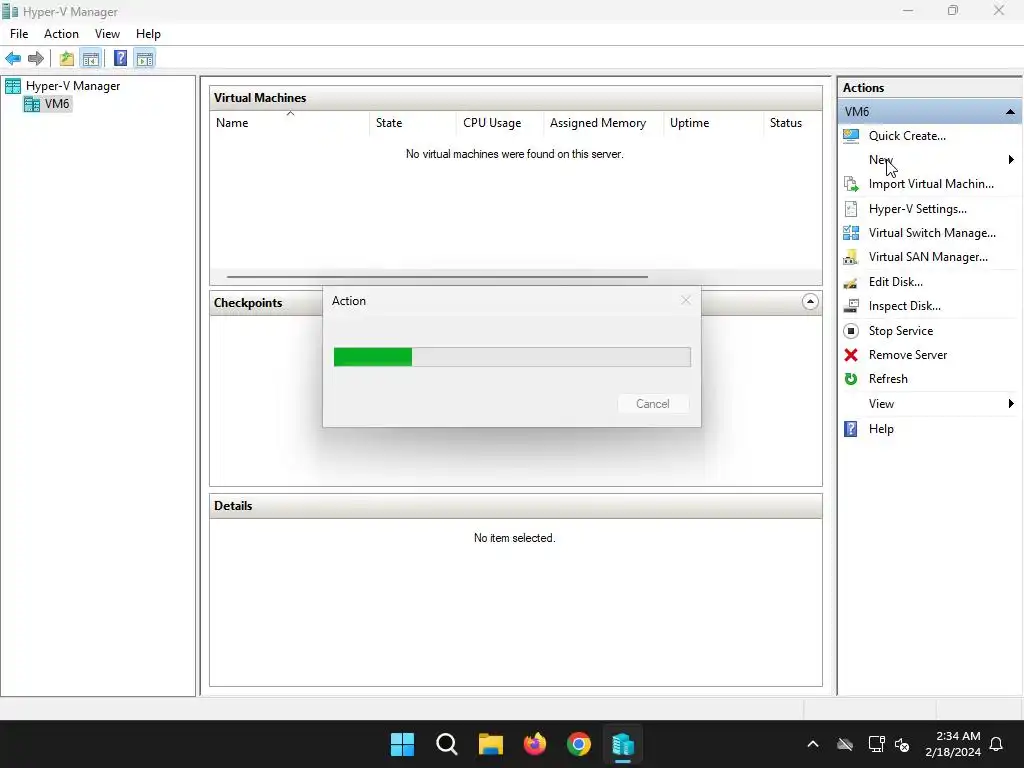Click the Help label in Actions pane
This screenshot has height=768, width=1024.
coord(881,429)
